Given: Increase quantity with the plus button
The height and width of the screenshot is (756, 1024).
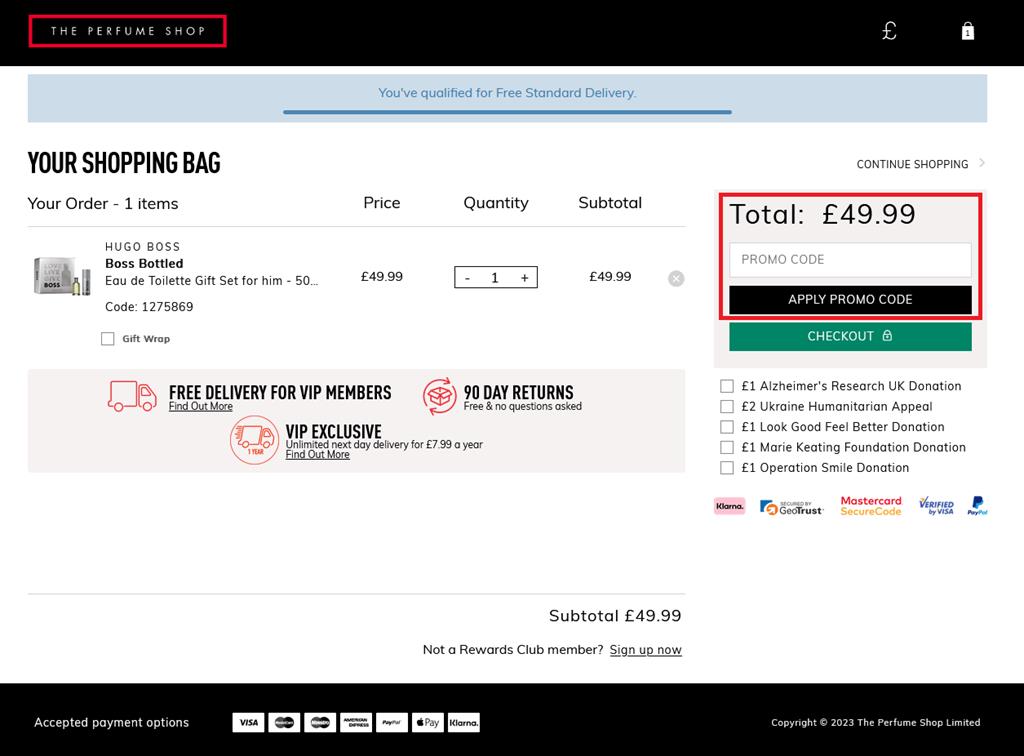Looking at the screenshot, I should 524,278.
